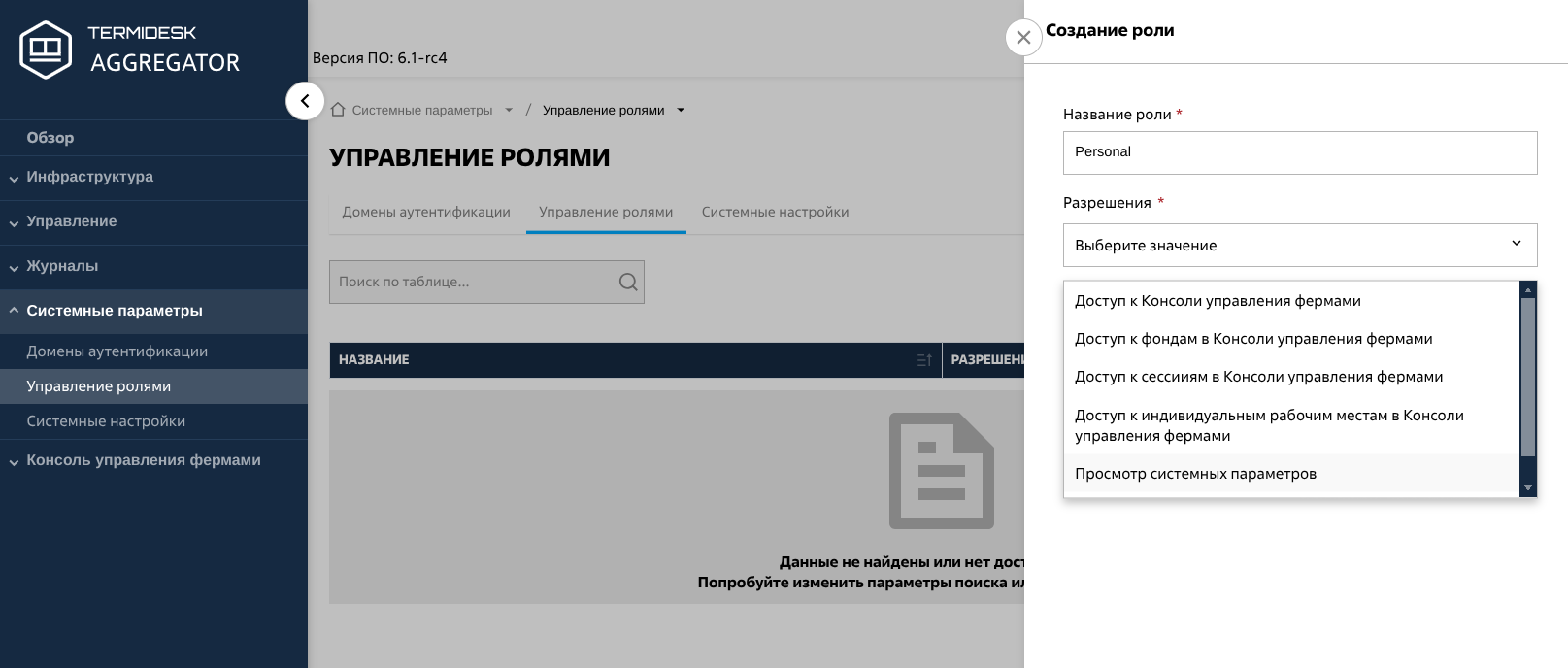Select Доступ к Консоли управления фермами option
Screen dimensions: 1568x668
(x=1218, y=301)
